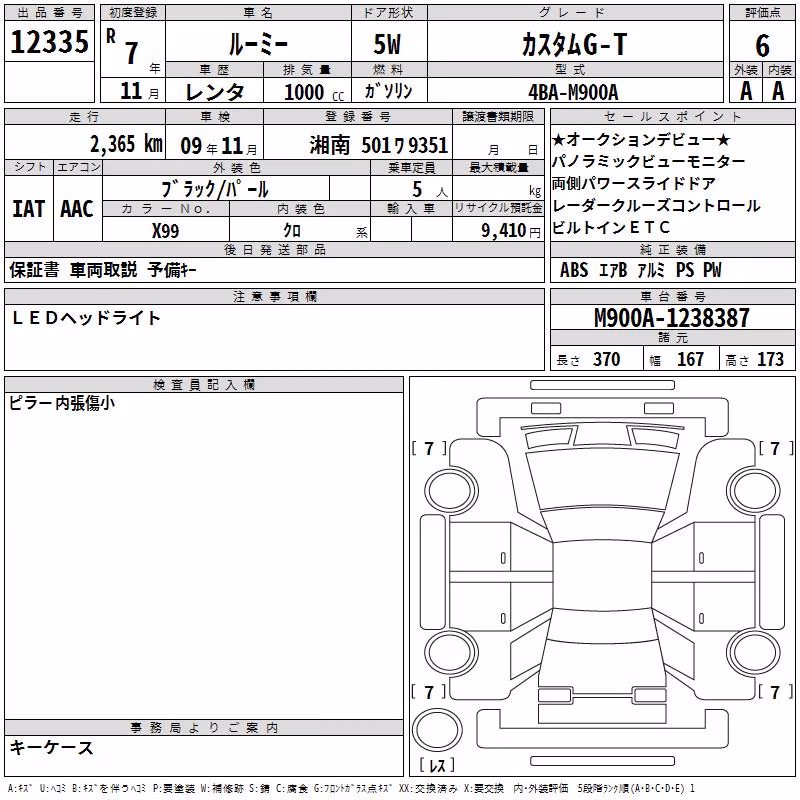
Task: Select the mileage 2,365 km
Action: 126,144
